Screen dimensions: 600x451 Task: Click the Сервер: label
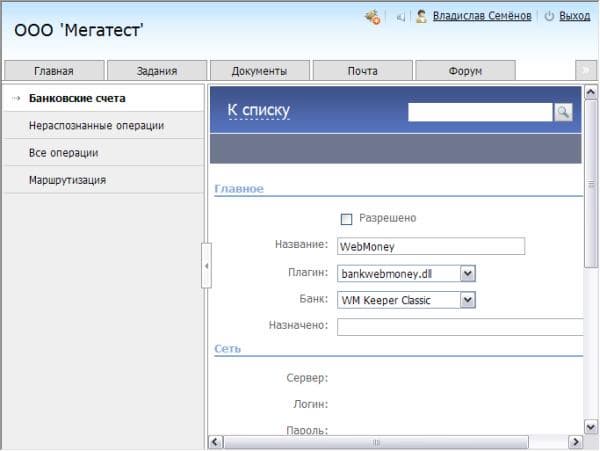click(x=307, y=378)
